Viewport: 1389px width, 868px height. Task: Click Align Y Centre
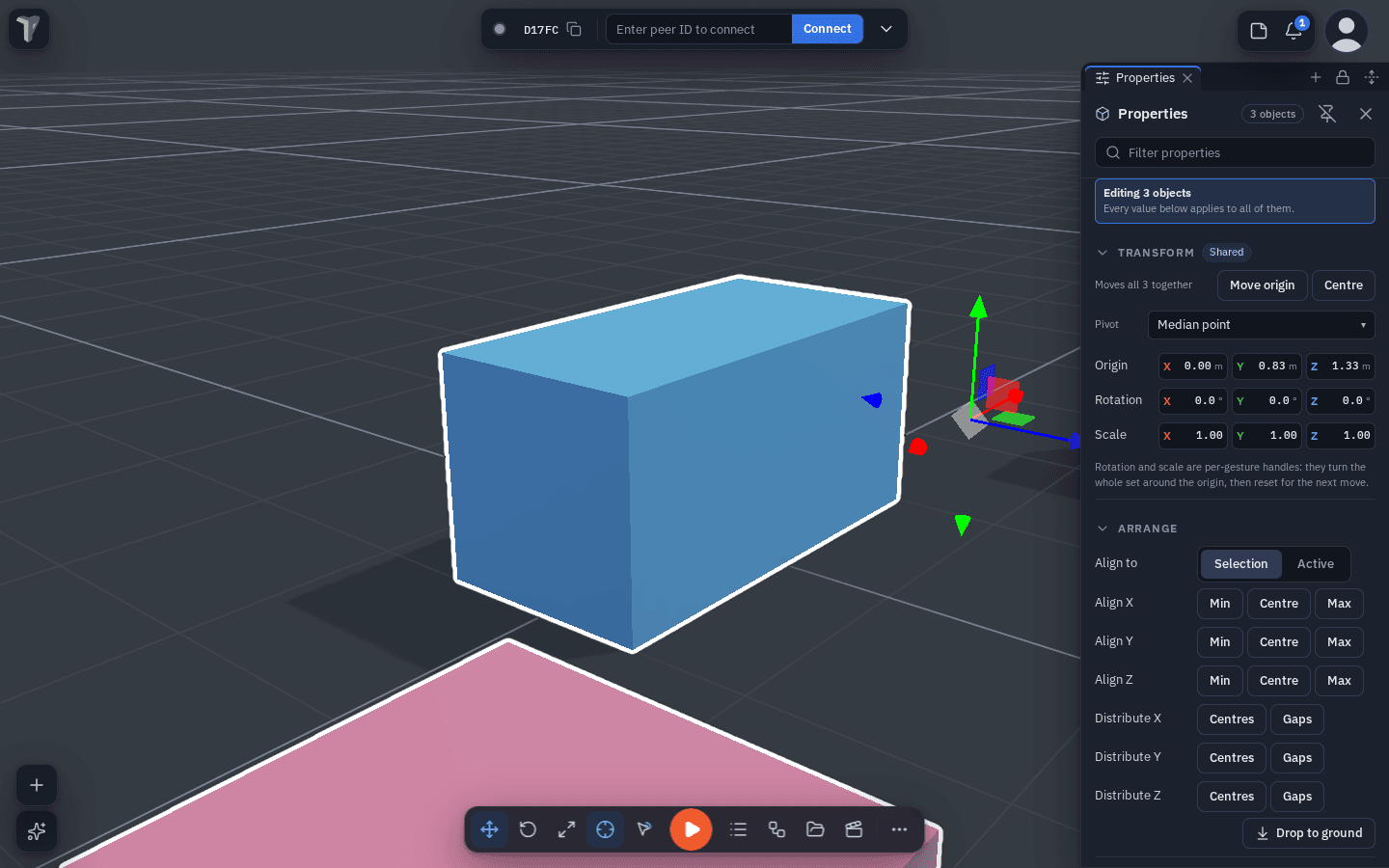pyautogui.click(x=1278, y=642)
